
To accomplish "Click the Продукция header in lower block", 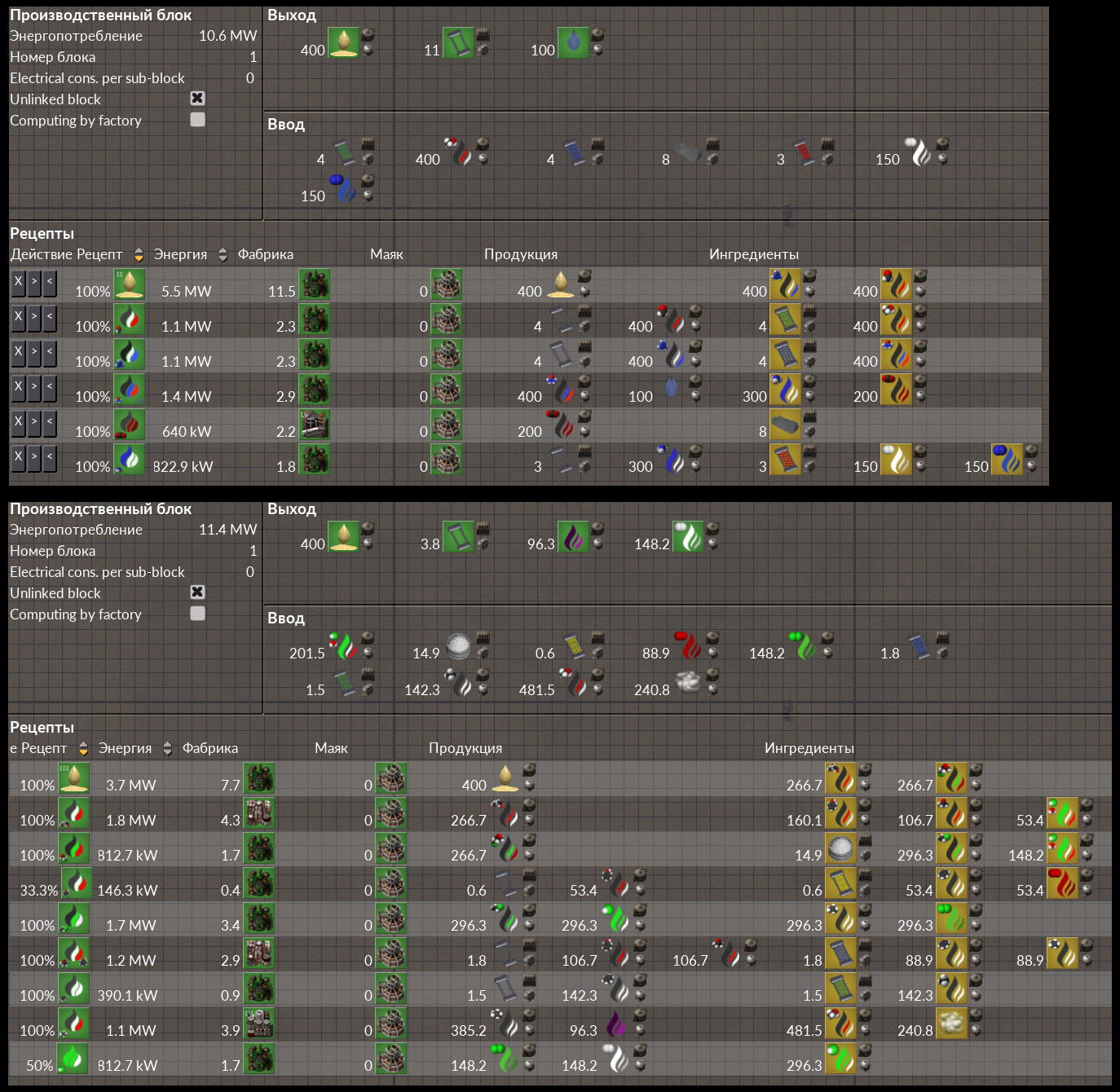I will [x=465, y=748].
